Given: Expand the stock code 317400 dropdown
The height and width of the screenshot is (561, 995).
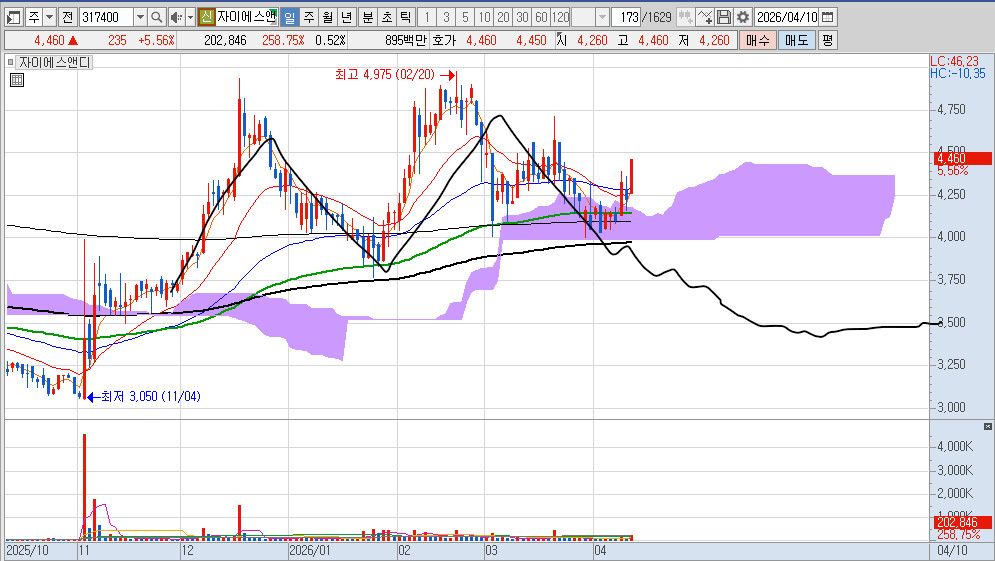Looking at the screenshot, I should click(x=139, y=17).
